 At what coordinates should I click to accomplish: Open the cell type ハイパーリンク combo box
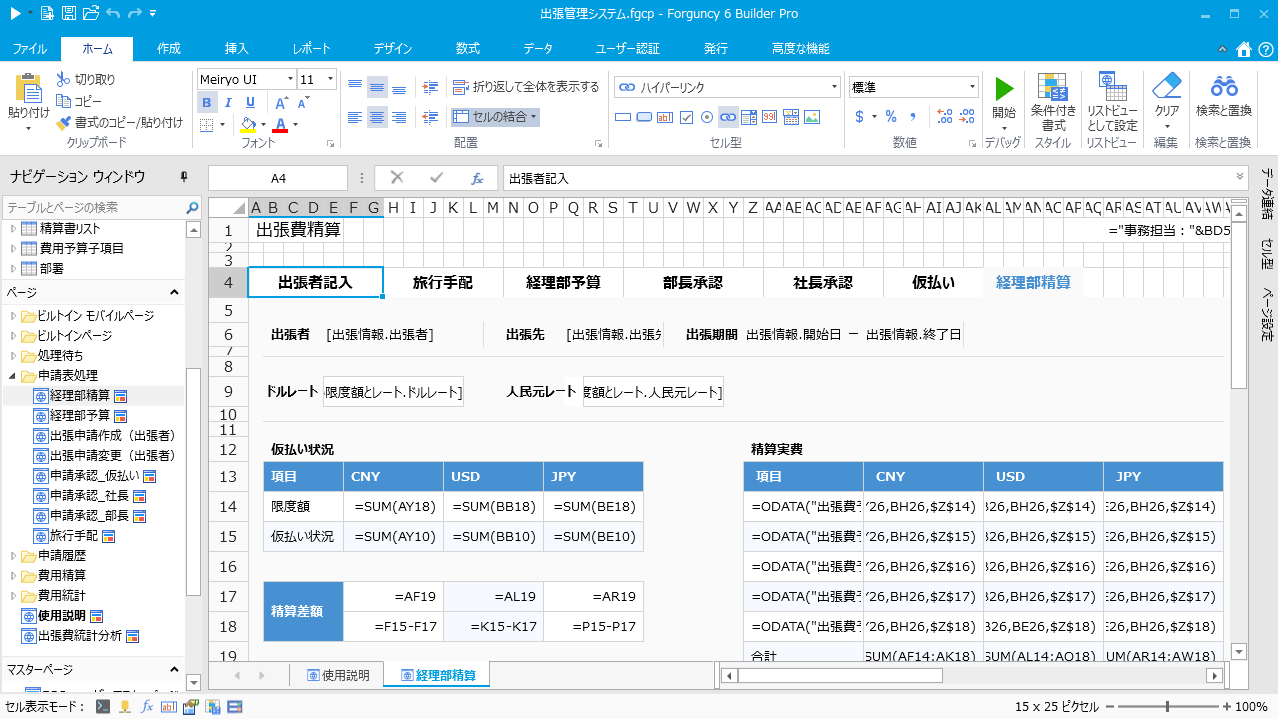728,87
